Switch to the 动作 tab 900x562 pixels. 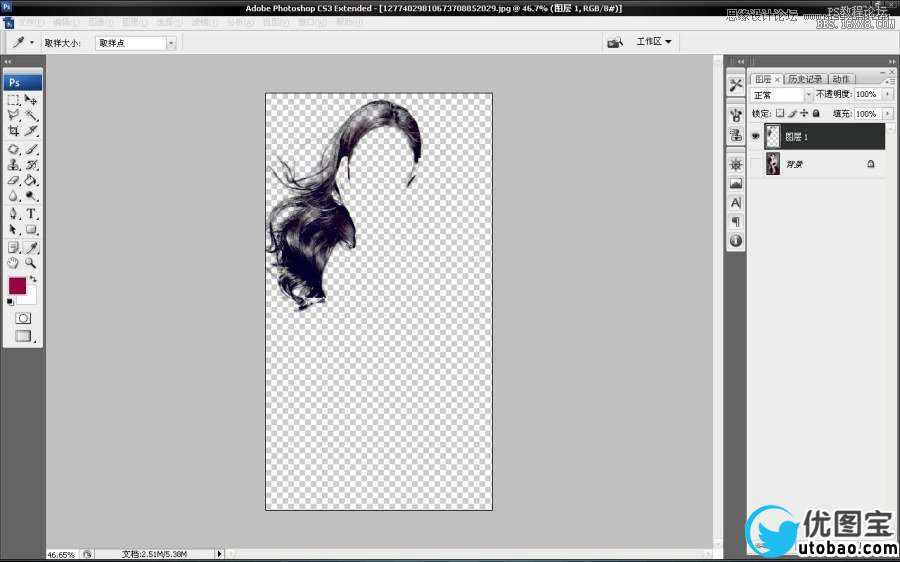pyautogui.click(x=841, y=79)
